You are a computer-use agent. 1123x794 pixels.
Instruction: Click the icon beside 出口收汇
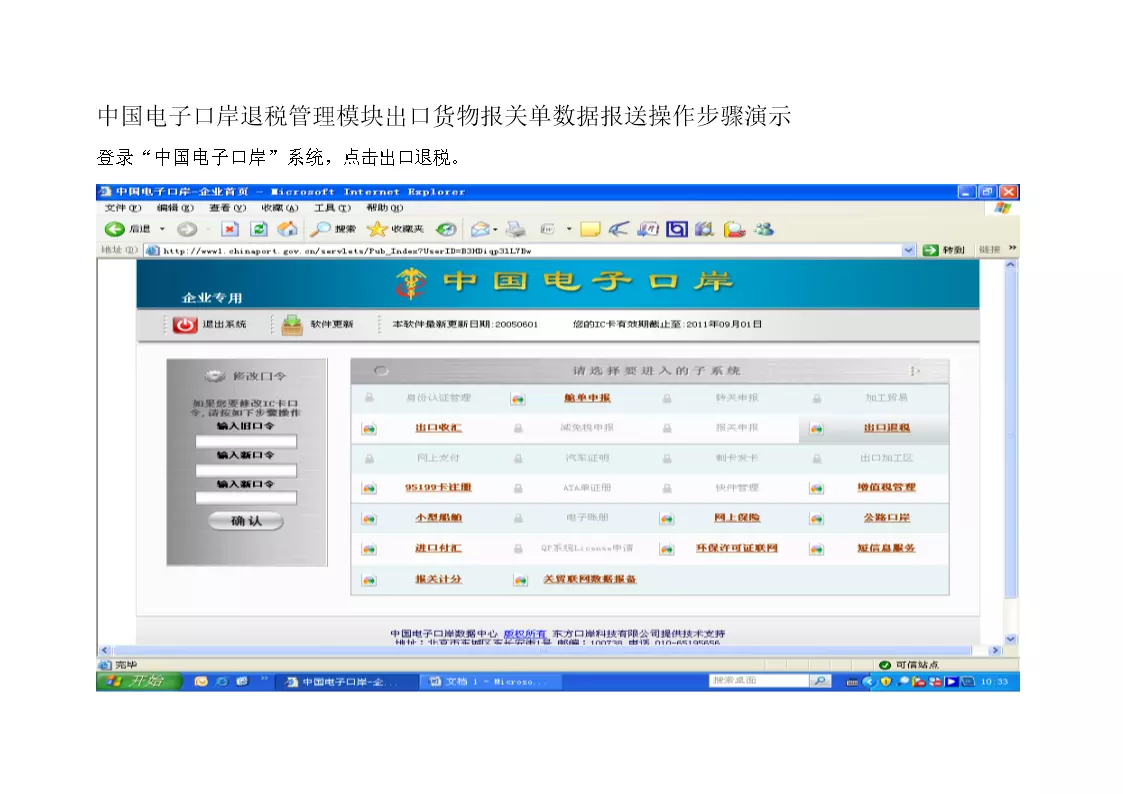[x=369, y=429]
